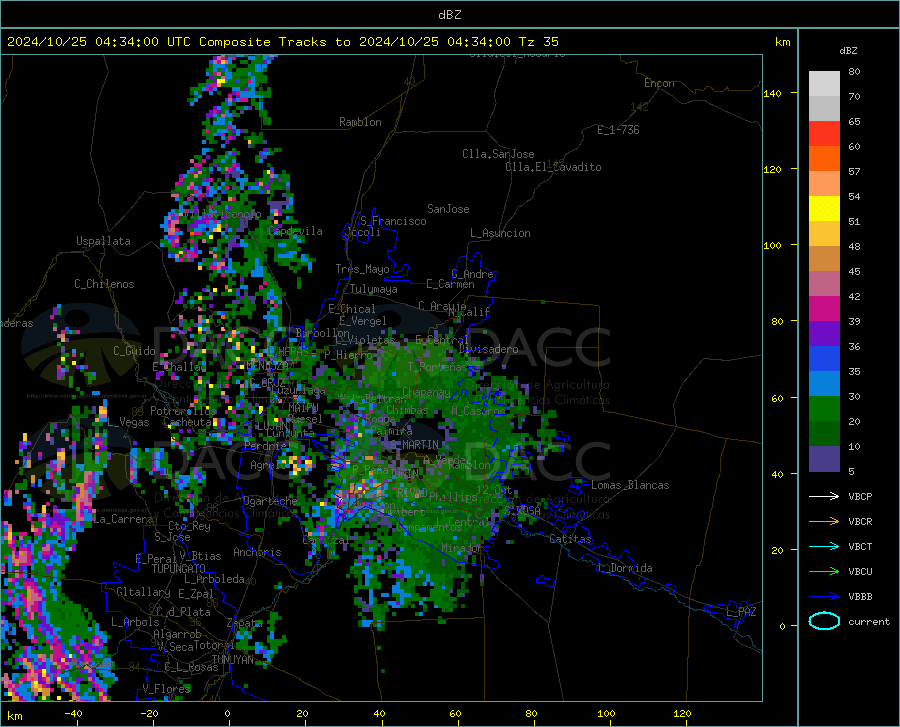Click the 'L_PAZ' label at lower right

click(741, 612)
